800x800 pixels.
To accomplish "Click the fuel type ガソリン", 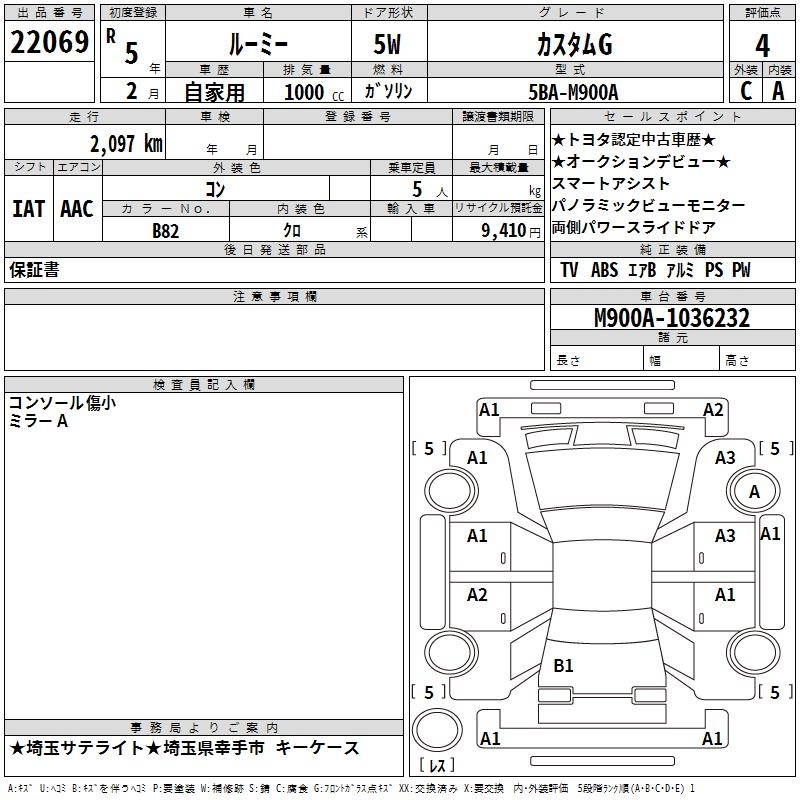I will (x=388, y=91).
